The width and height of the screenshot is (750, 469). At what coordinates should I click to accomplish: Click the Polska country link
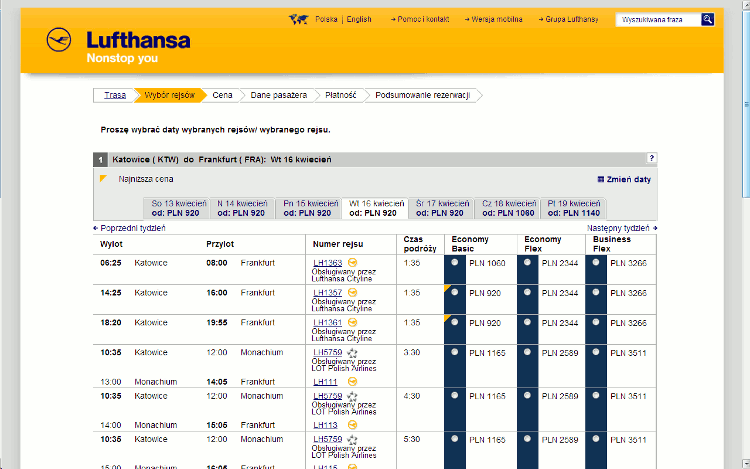tap(326, 19)
